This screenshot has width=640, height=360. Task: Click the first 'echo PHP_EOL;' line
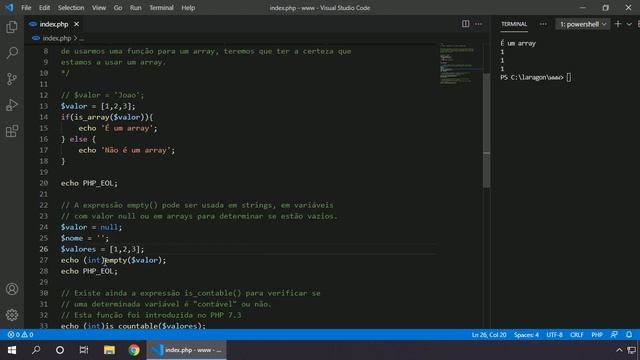pos(89,183)
